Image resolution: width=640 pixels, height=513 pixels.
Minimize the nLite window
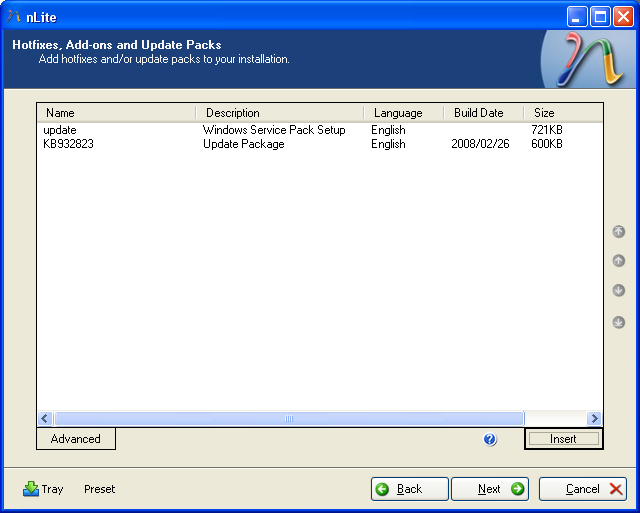[577, 17]
